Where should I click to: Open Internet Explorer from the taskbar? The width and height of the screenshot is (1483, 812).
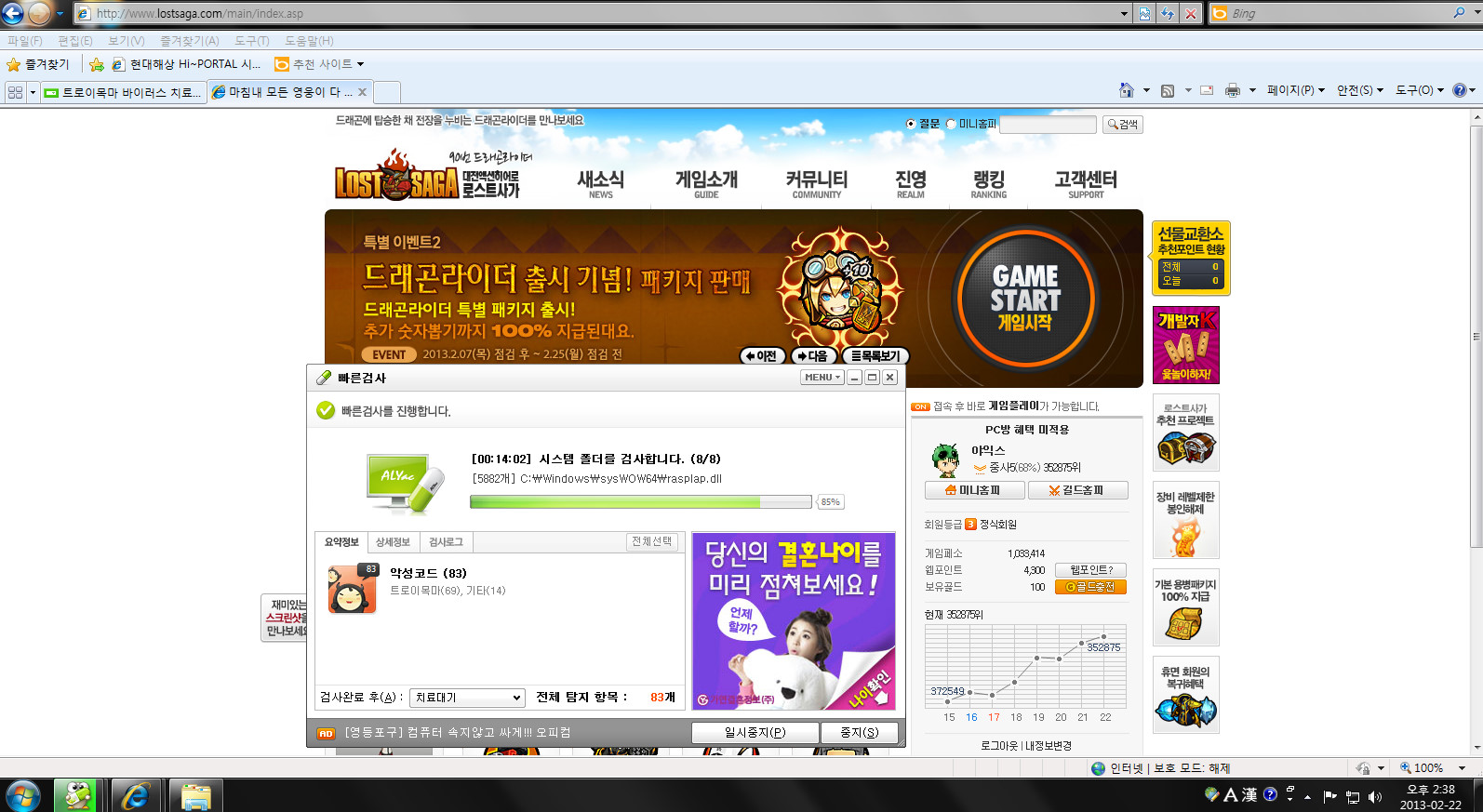136,796
